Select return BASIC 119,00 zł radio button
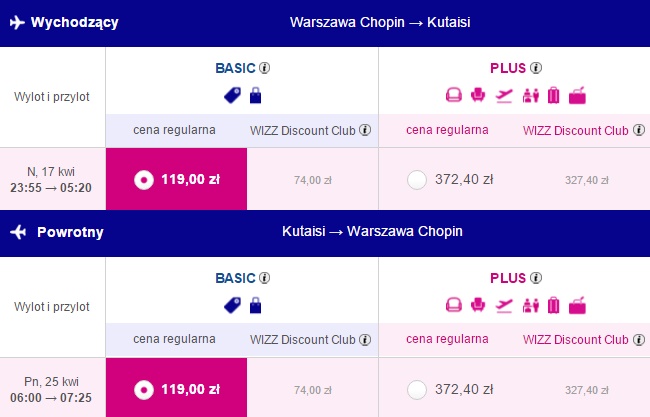The image size is (650, 417). 144,390
